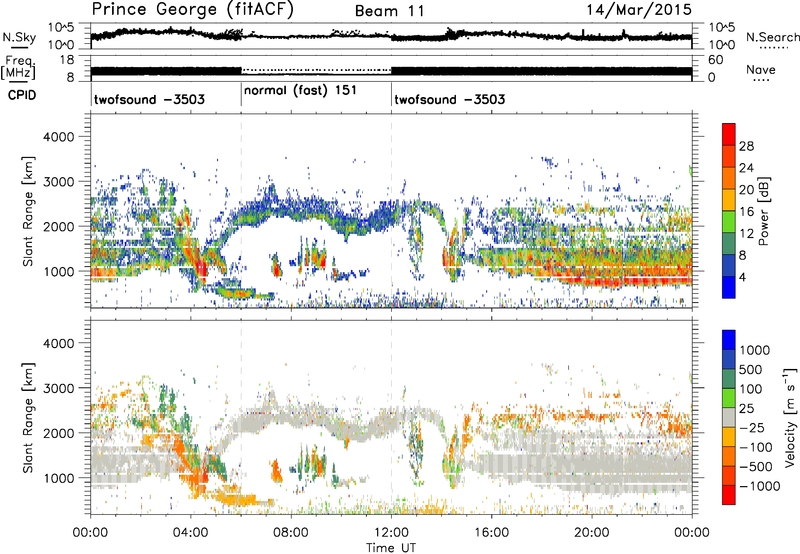
Task: Click 'Slant Range [km]' label of power panel
Action: (x=28, y=211)
